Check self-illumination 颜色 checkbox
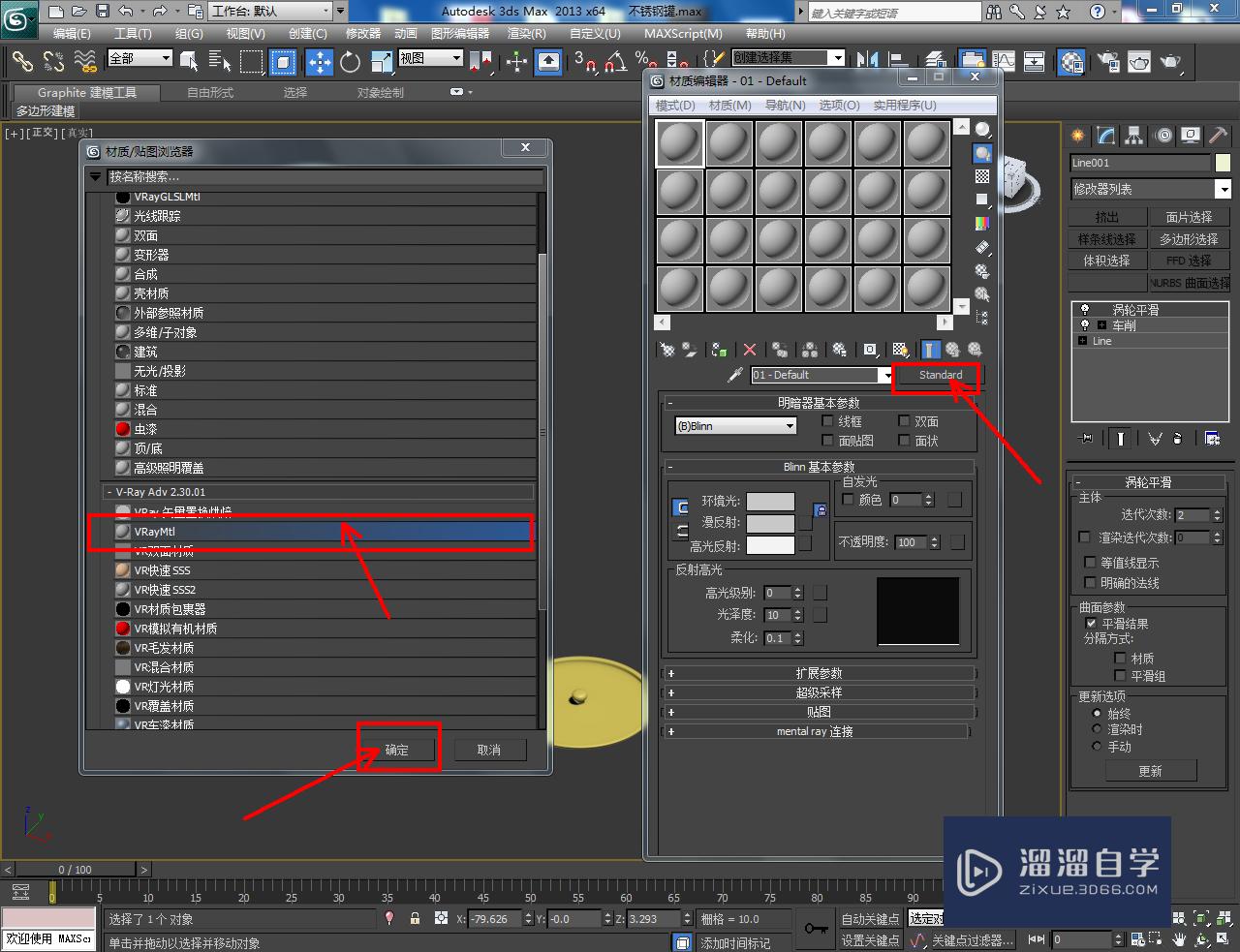 (x=849, y=500)
